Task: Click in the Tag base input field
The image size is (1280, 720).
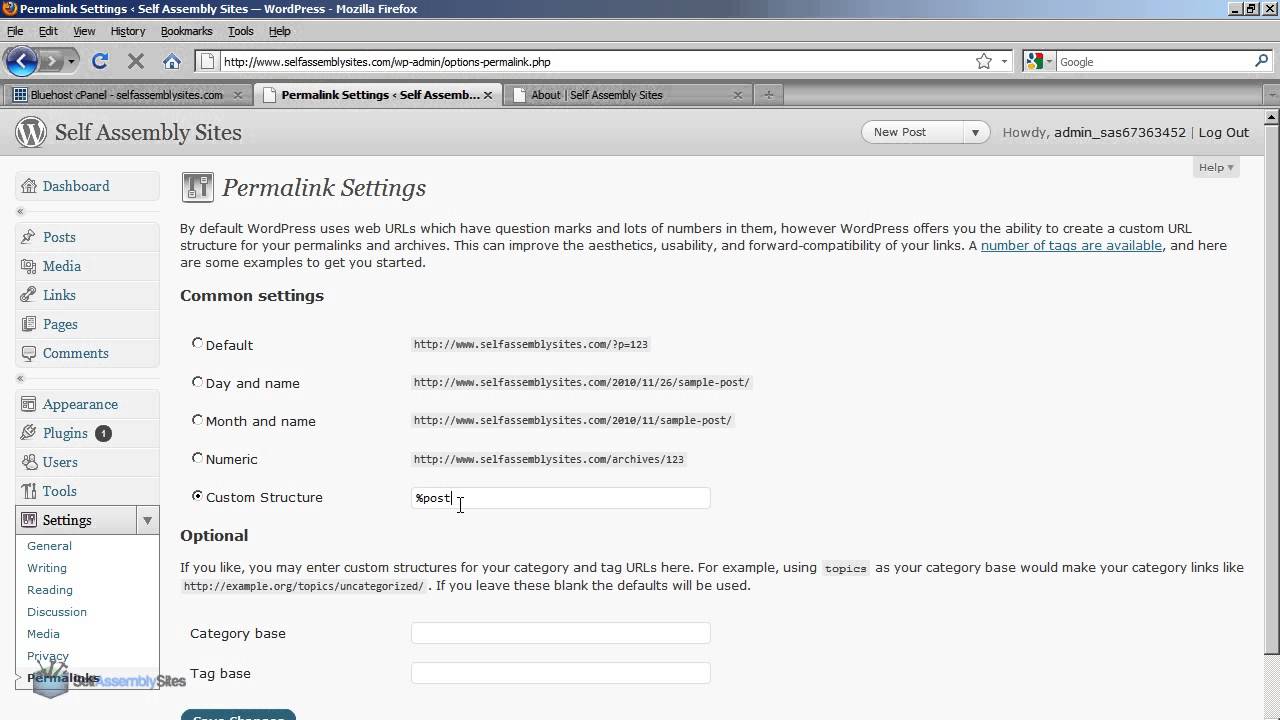Action: coord(560,673)
